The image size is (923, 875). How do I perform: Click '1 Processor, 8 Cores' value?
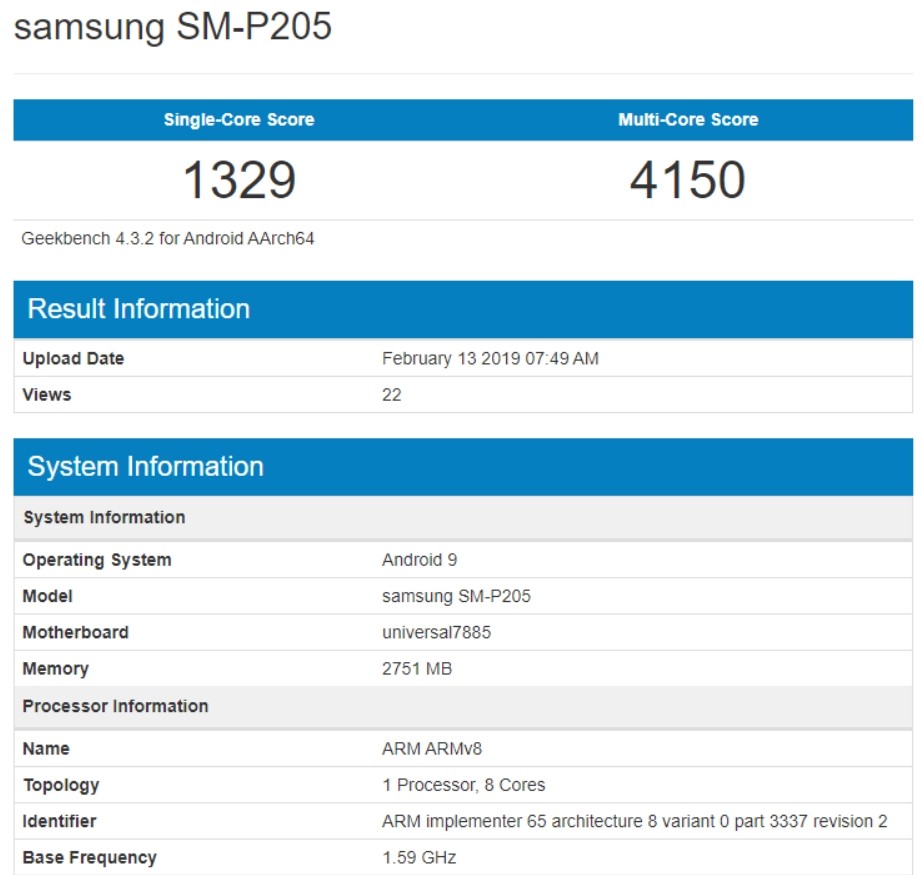[464, 785]
